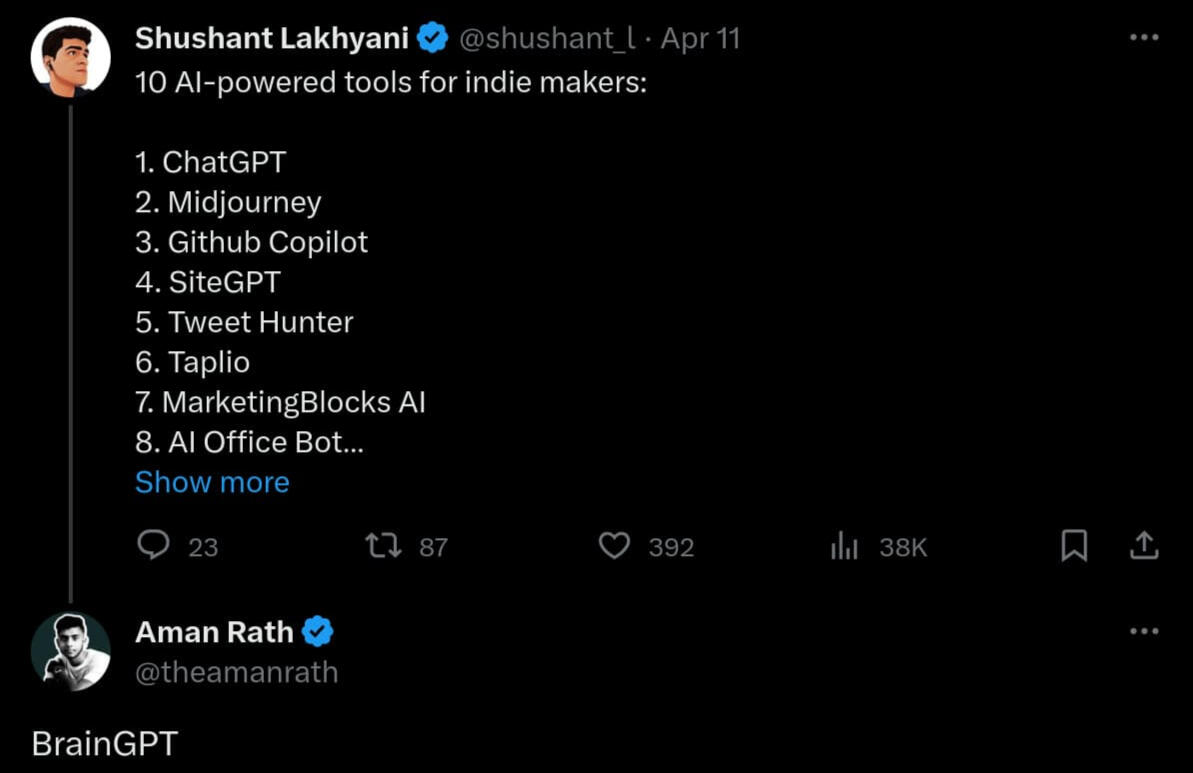The image size is (1193, 773).
Task: Click Aman Rath's blue verified badge
Action: tap(317, 632)
